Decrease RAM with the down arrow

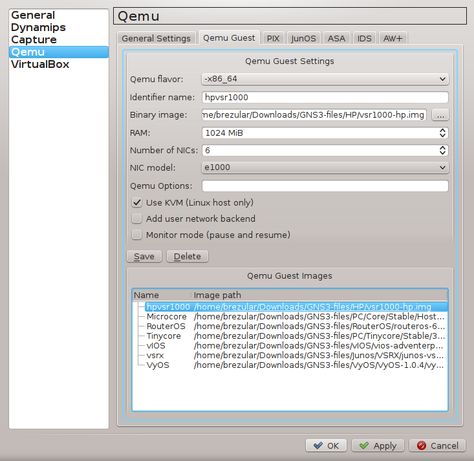tap(442, 135)
